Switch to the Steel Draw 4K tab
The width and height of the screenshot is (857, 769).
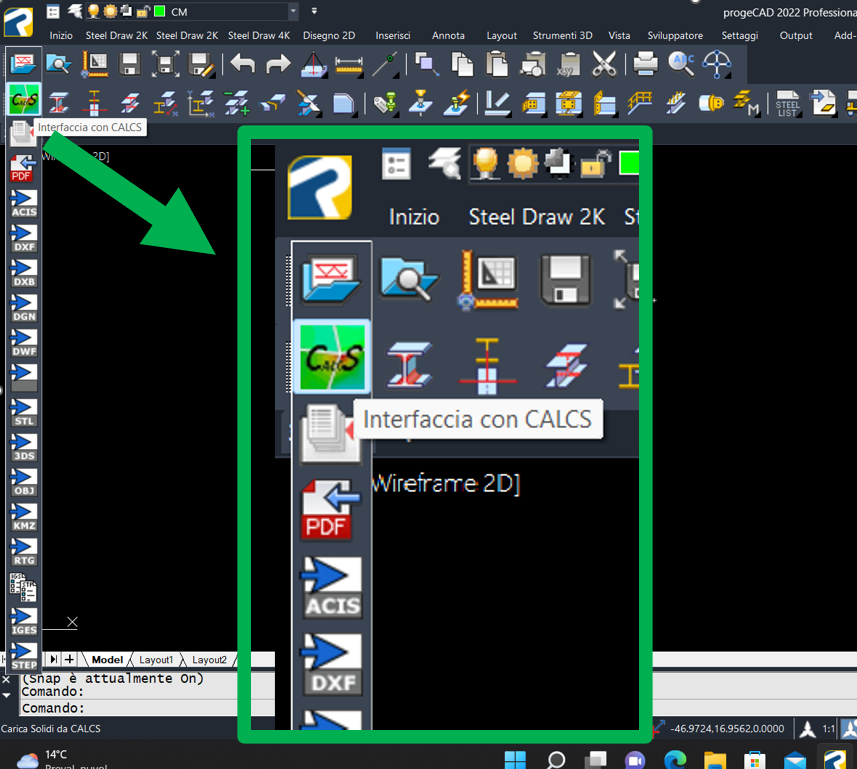pyautogui.click(x=259, y=36)
